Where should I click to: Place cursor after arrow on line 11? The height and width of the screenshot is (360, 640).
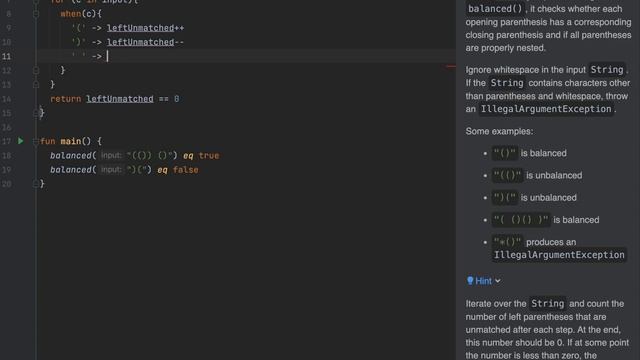point(107,56)
